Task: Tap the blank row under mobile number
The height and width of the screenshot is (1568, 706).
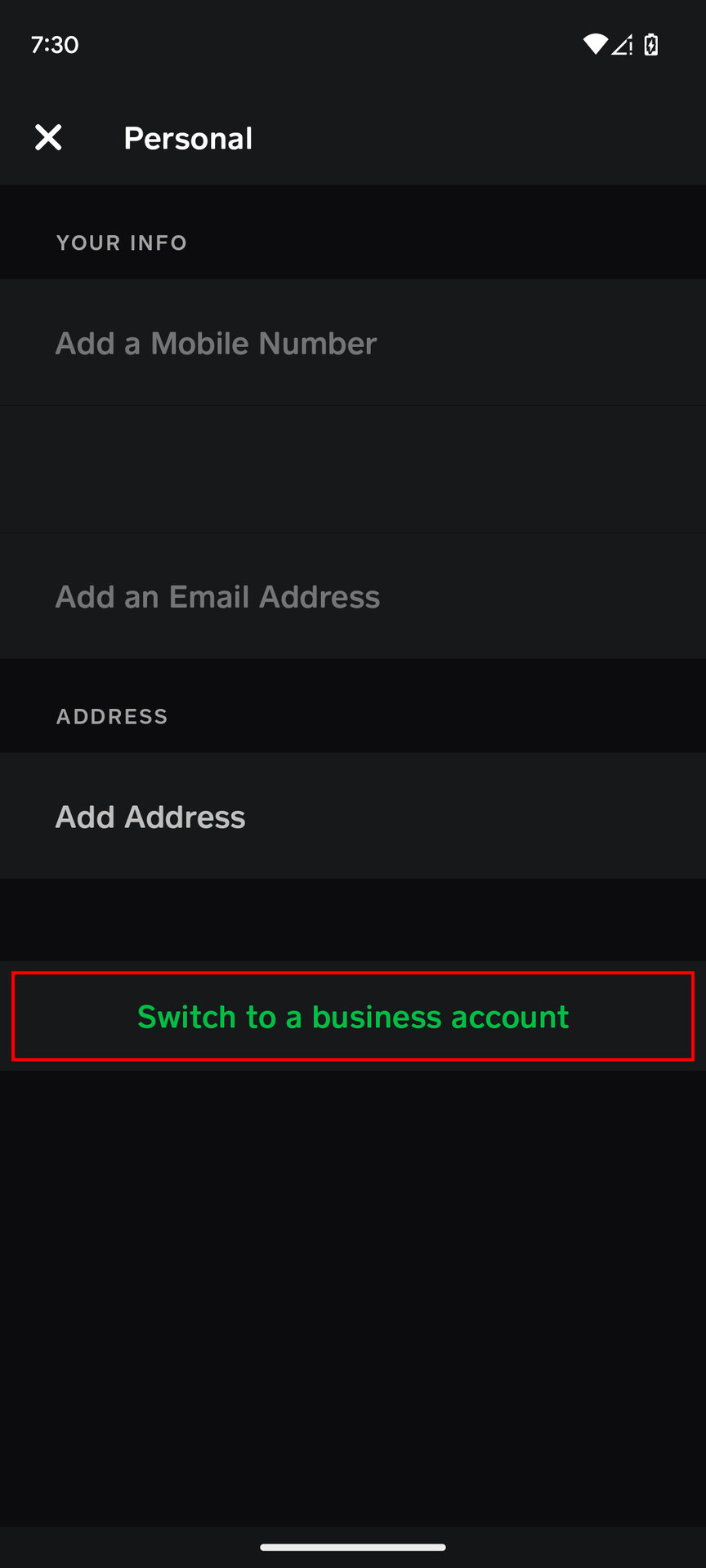Action: point(353,470)
